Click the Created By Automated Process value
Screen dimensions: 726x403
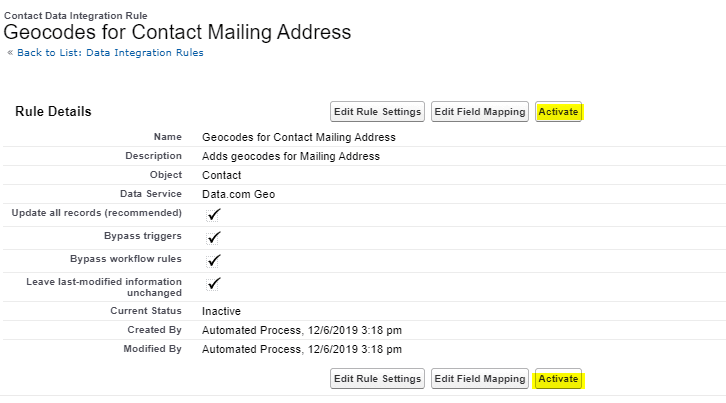click(x=301, y=330)
